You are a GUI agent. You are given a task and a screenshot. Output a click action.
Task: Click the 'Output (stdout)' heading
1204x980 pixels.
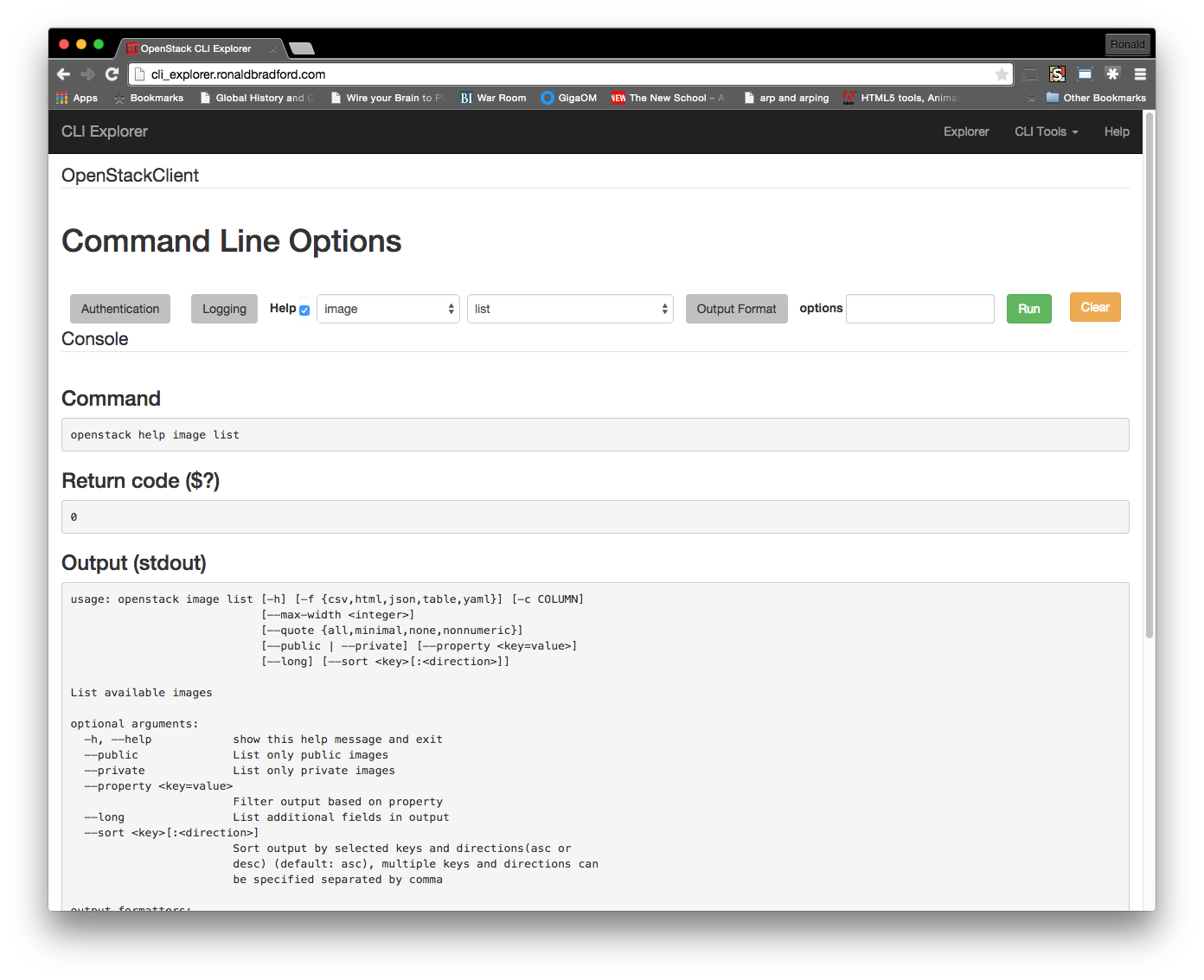coord(134,563)
